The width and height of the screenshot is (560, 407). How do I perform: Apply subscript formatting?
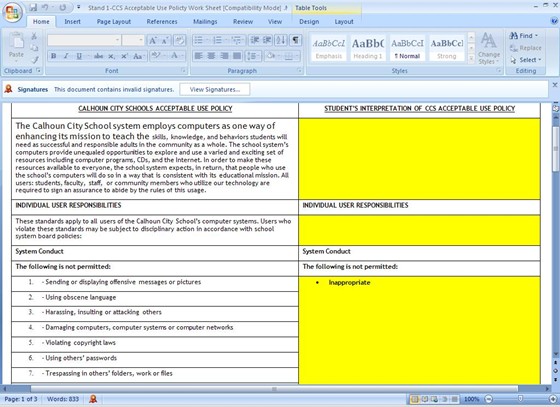111,56
